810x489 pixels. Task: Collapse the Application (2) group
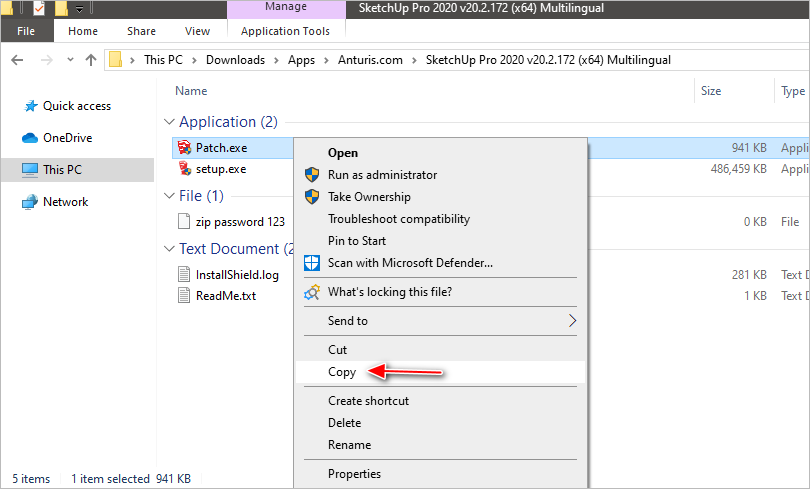pyautogui.click(x=168, y=122)
